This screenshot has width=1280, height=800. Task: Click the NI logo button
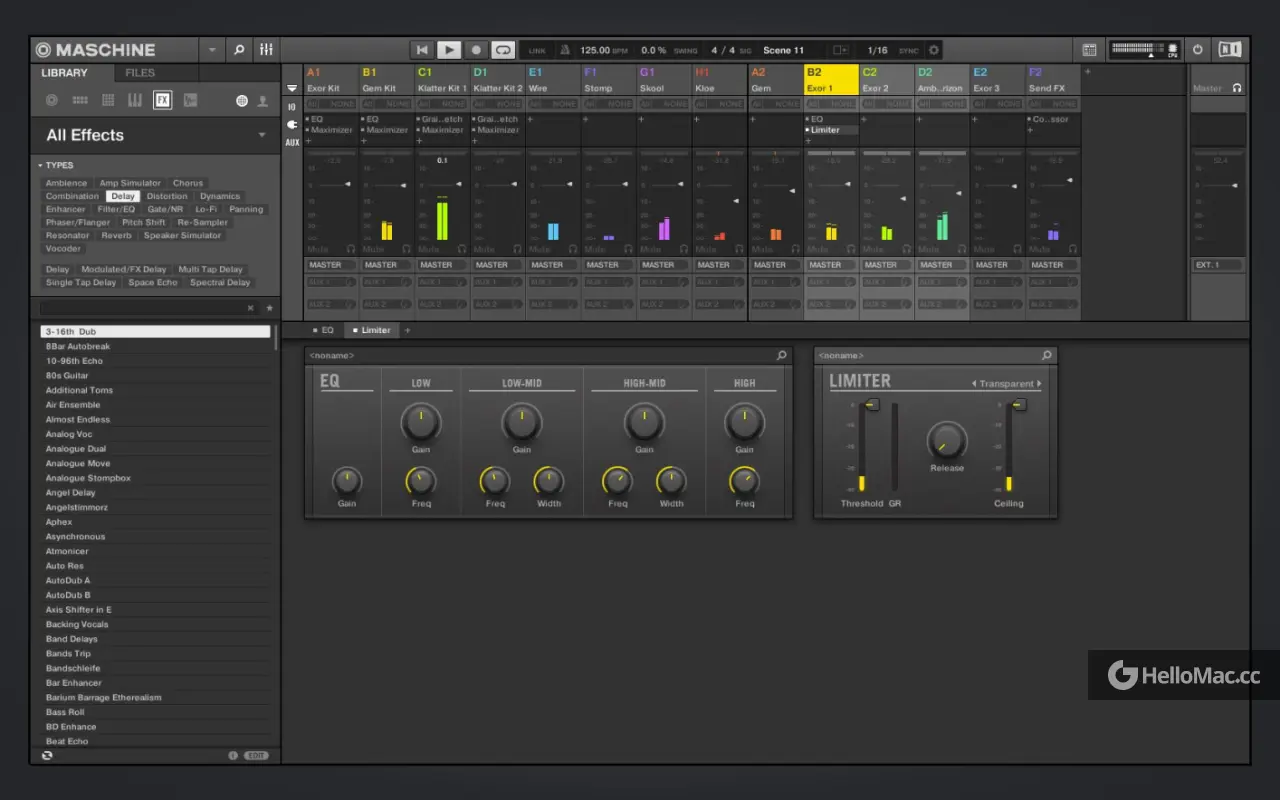coord(1230,49)
